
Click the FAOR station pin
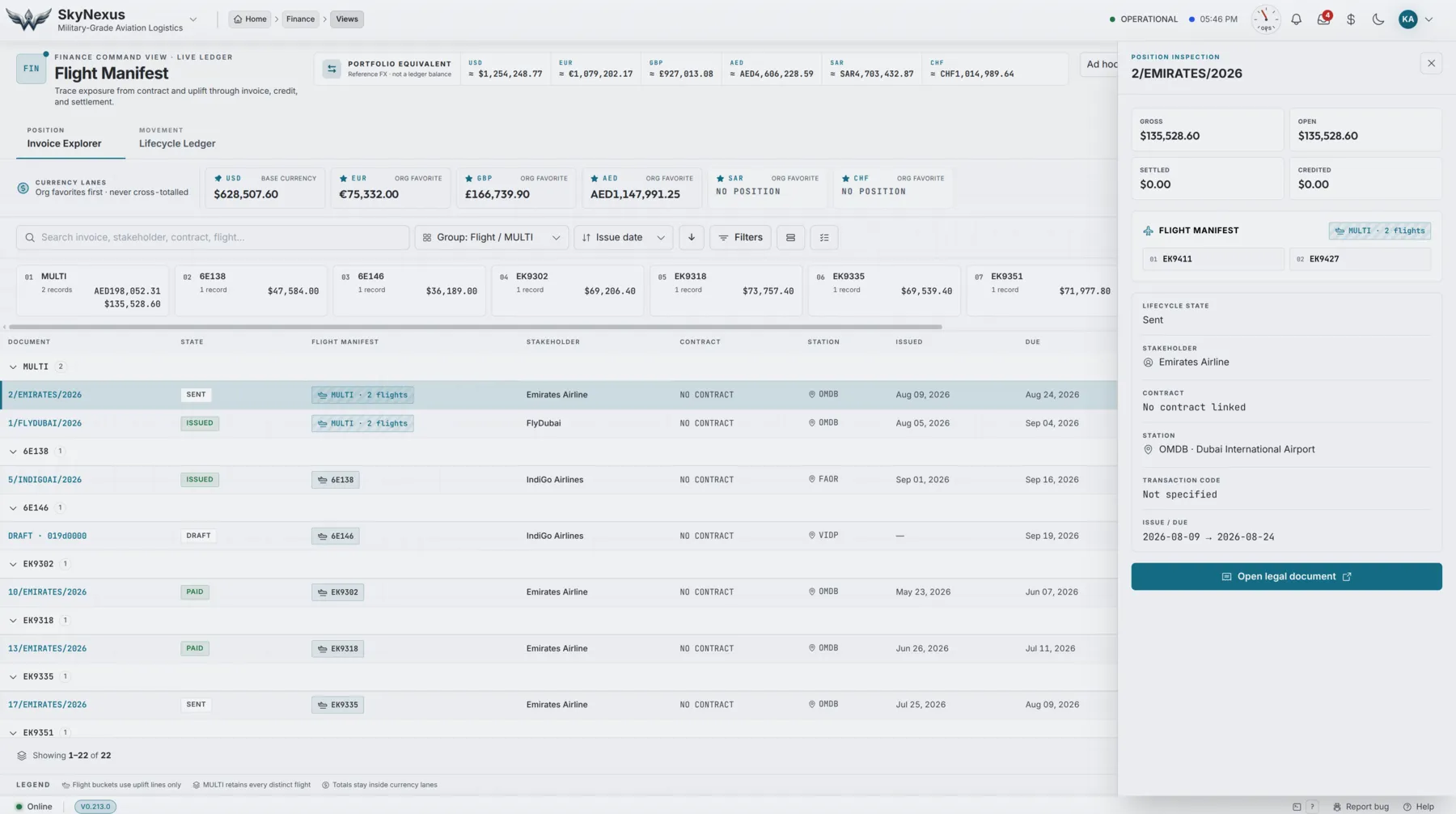pos(812,479)
